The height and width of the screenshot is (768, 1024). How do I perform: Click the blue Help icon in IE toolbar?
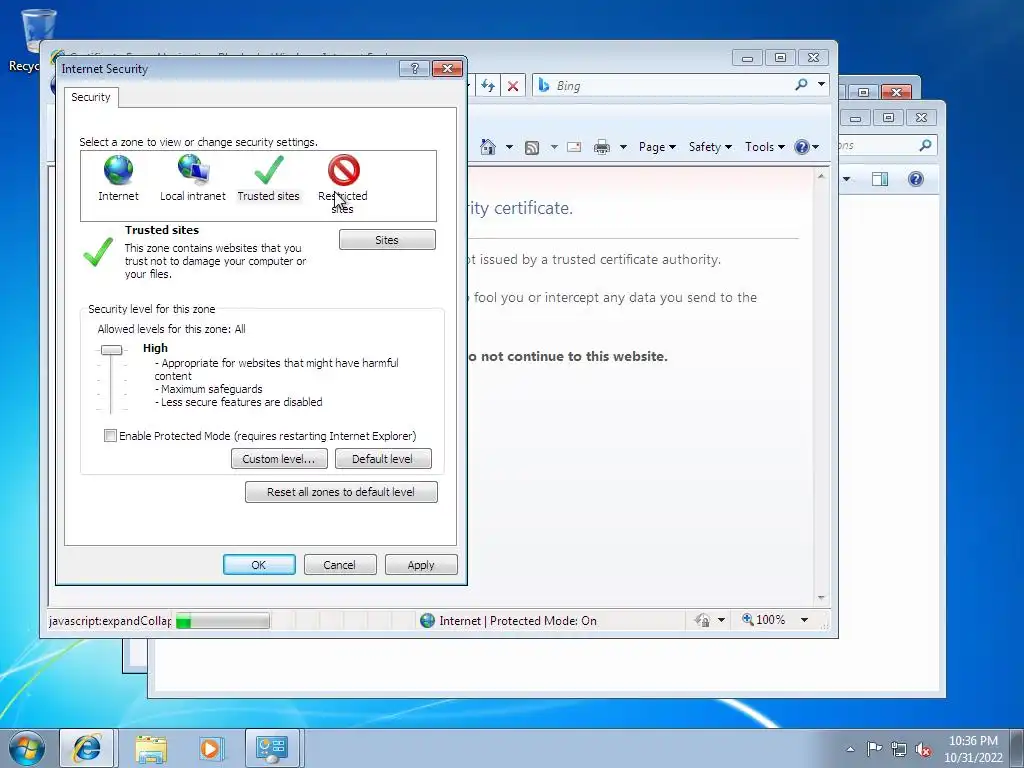(x=802, y=147)
